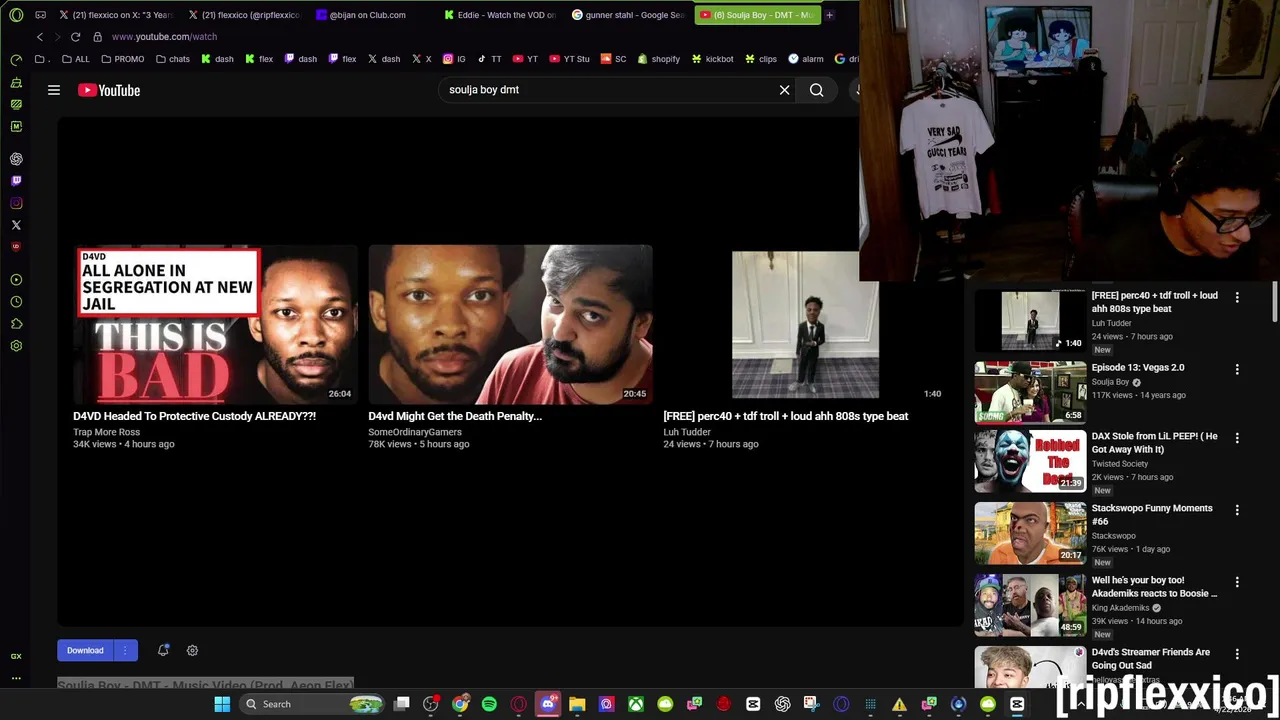This screenshot has height=720, width=1280.
Task: Open Discord from the taskbar
Action: [x=548, y=704]
